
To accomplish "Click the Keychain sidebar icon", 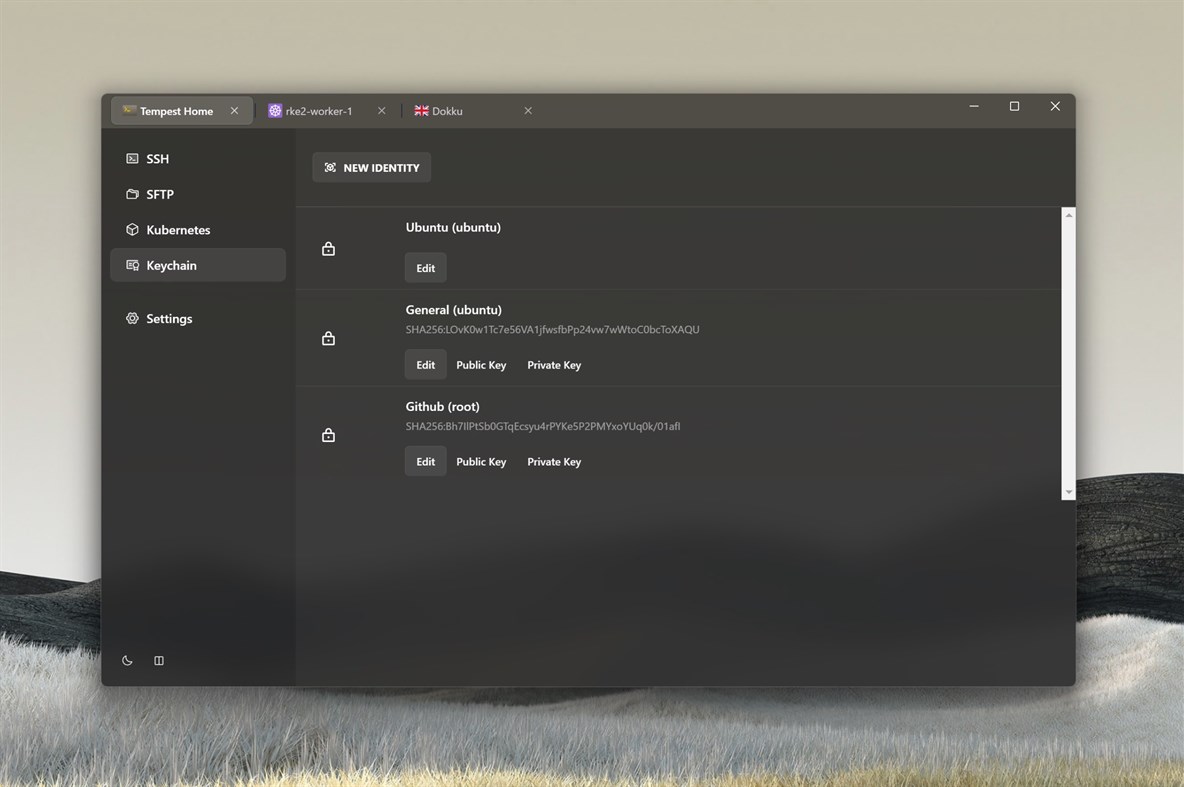I will pos(131,265).
